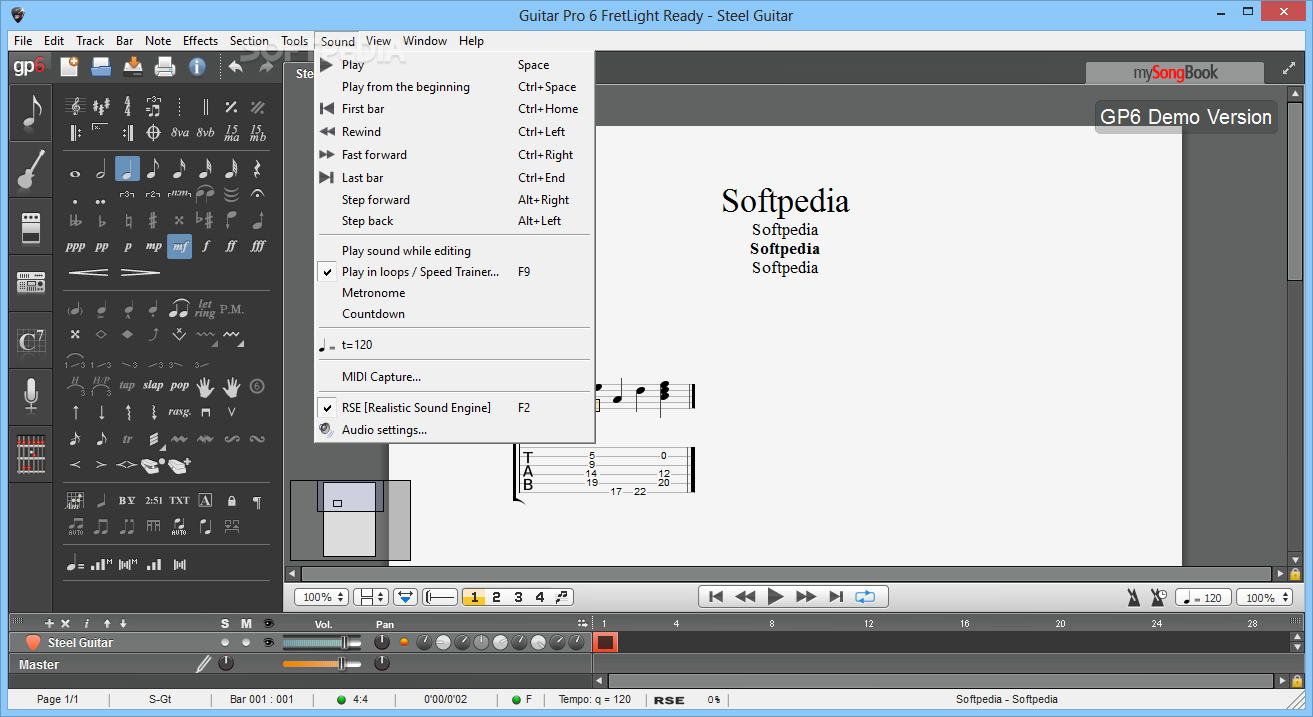This screenshot has width=1313, height=717.
Task: Select the half note duration
Action: (x=101, y=169)
